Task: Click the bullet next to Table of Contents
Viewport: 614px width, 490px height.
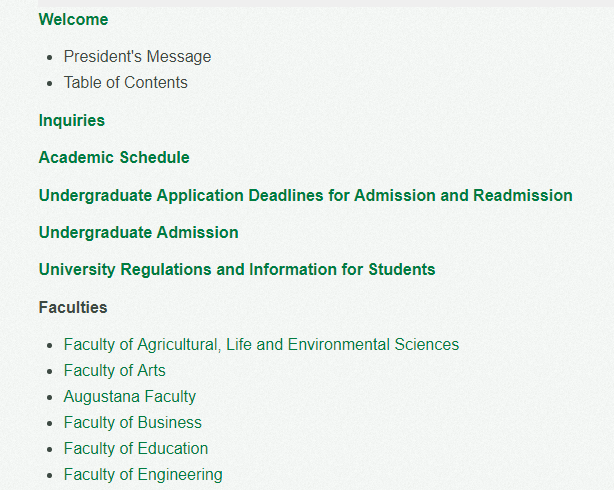Action: [49, 84]
